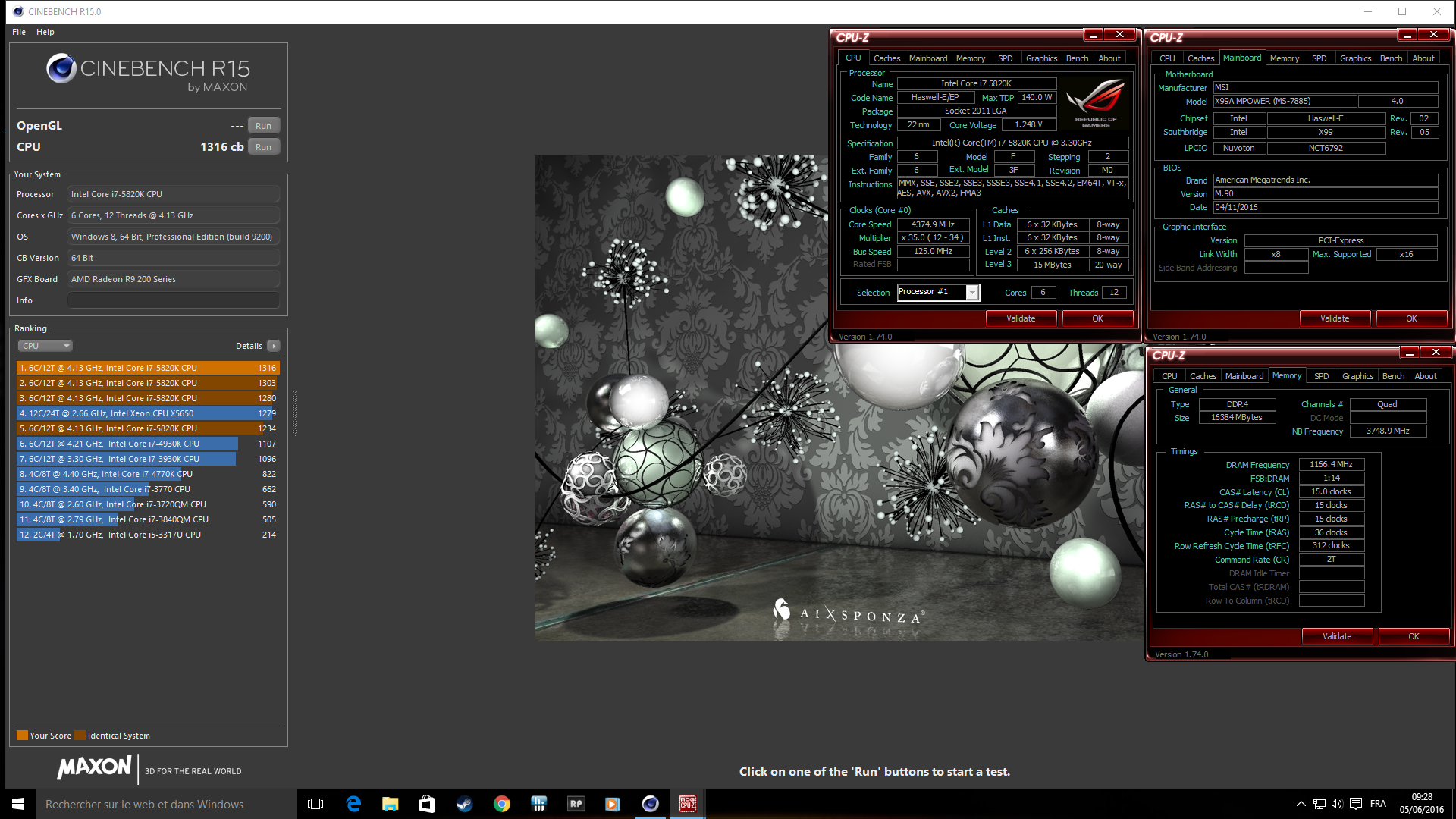Screen dimensions: 1456x819
Task: Open Cinebench File menu
Action: point(19,32)
